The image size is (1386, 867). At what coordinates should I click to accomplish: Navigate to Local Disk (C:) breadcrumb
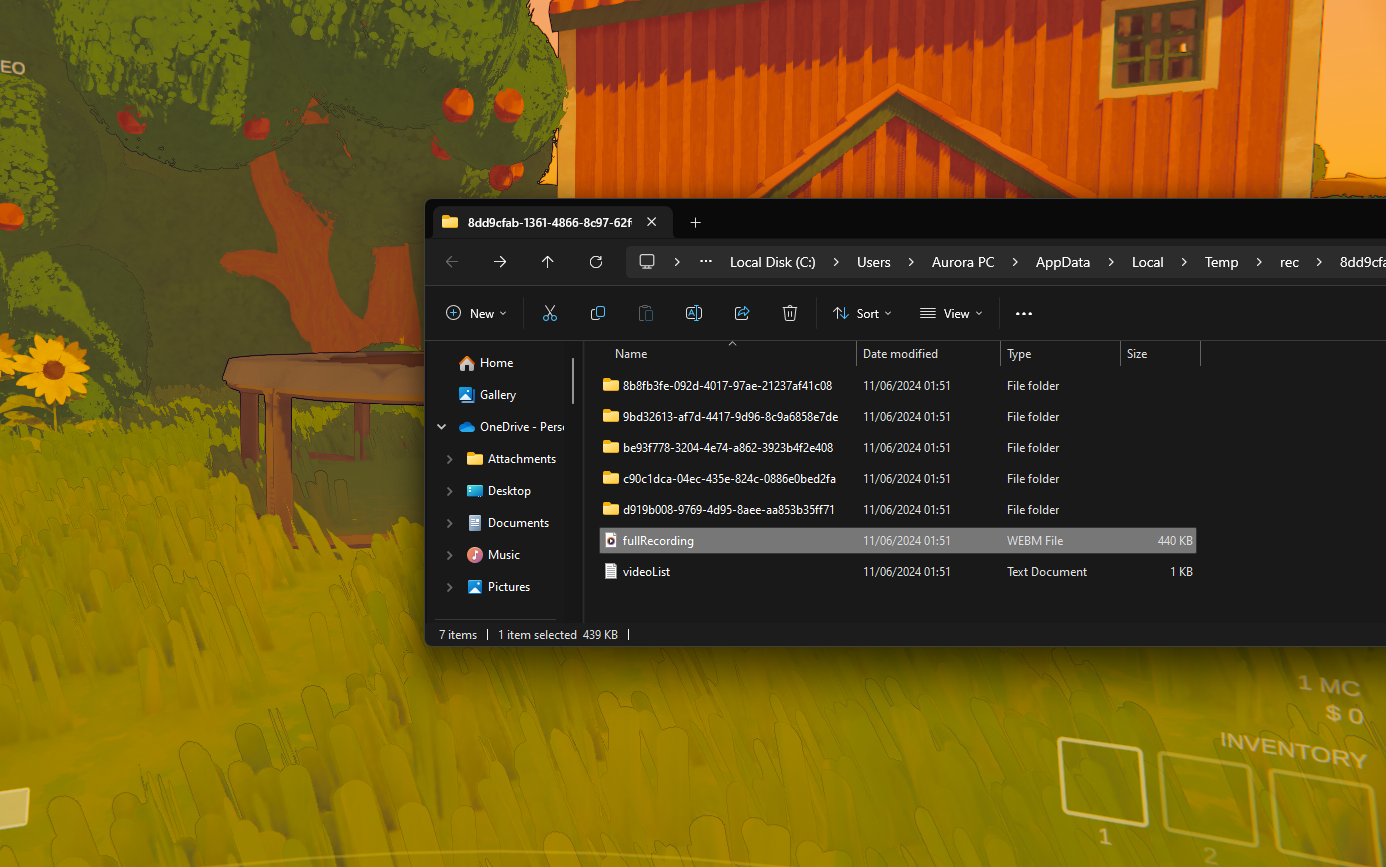tap(772, 262)
